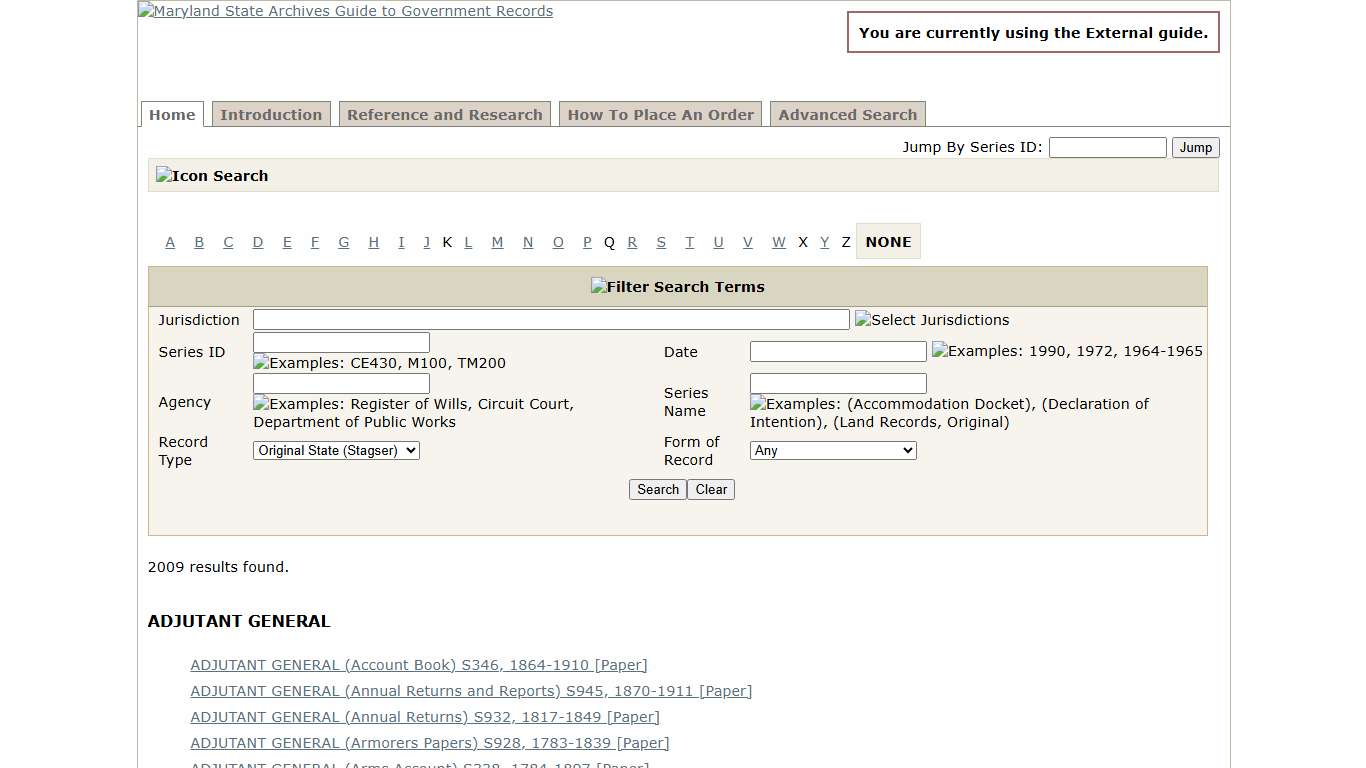This screenshot has height=768, width=1366.
Task: Switch to the Advanced Search tab
Action: pos(847,114)
